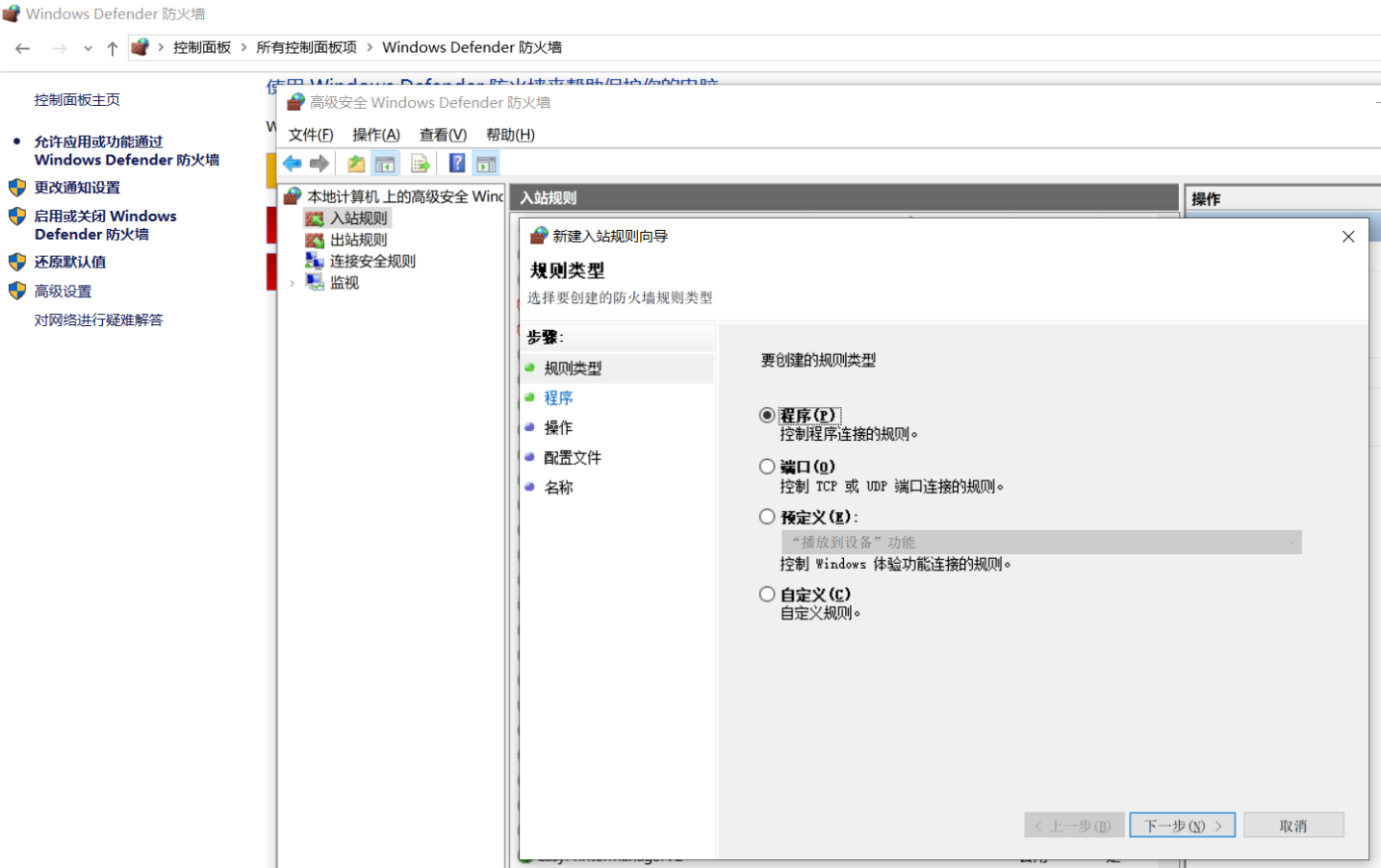Screen dimensions: 1381x868
Task: Click 还原默认值 link in left sidebar
Action: [x=70, y=262]
